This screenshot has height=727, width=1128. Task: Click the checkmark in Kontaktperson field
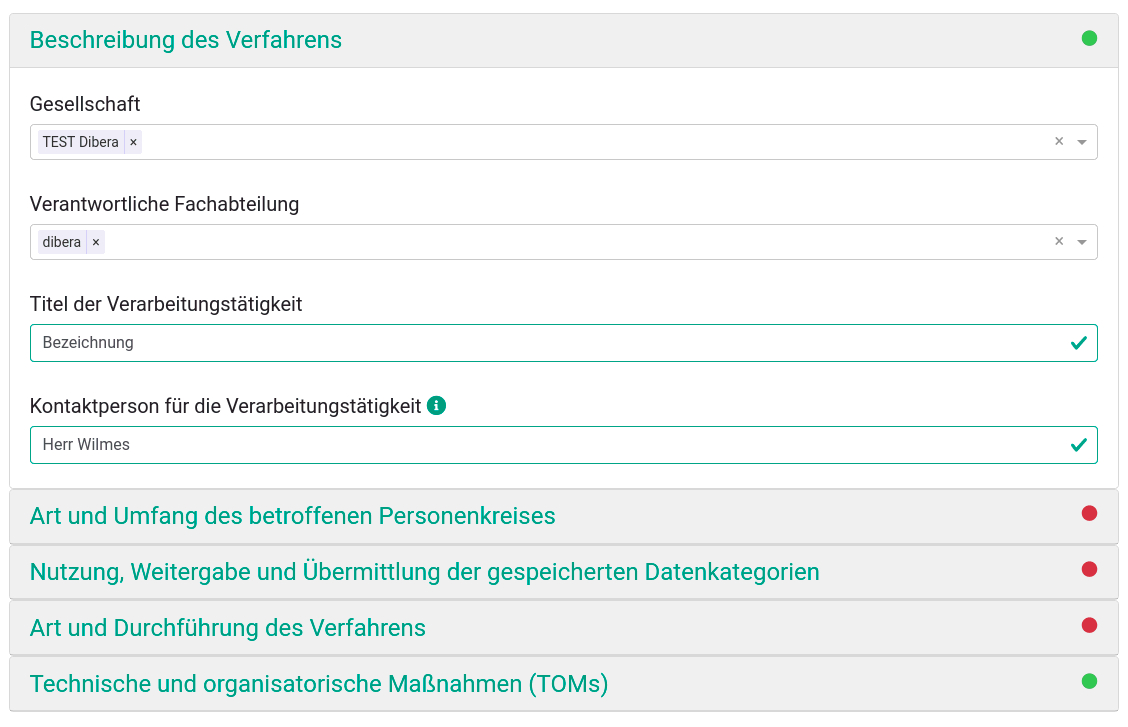[1078, 445]
